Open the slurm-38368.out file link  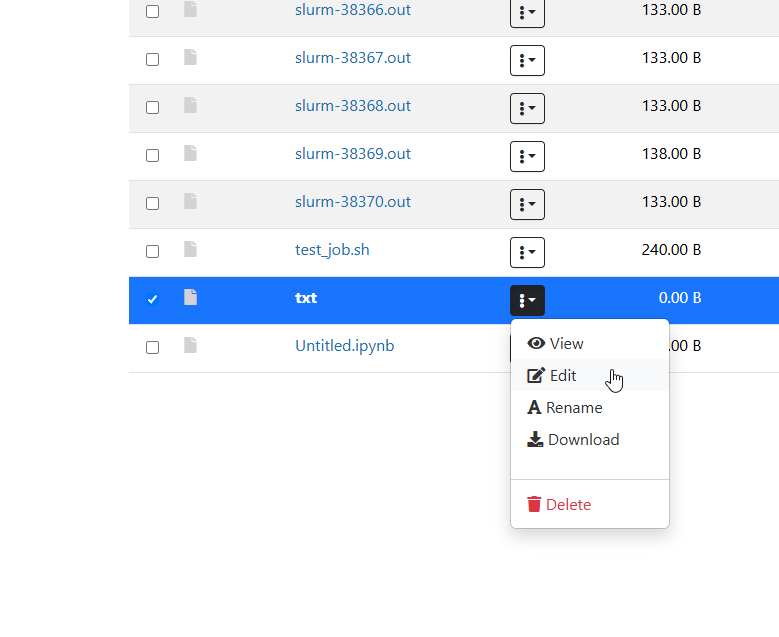coord(353,106)
